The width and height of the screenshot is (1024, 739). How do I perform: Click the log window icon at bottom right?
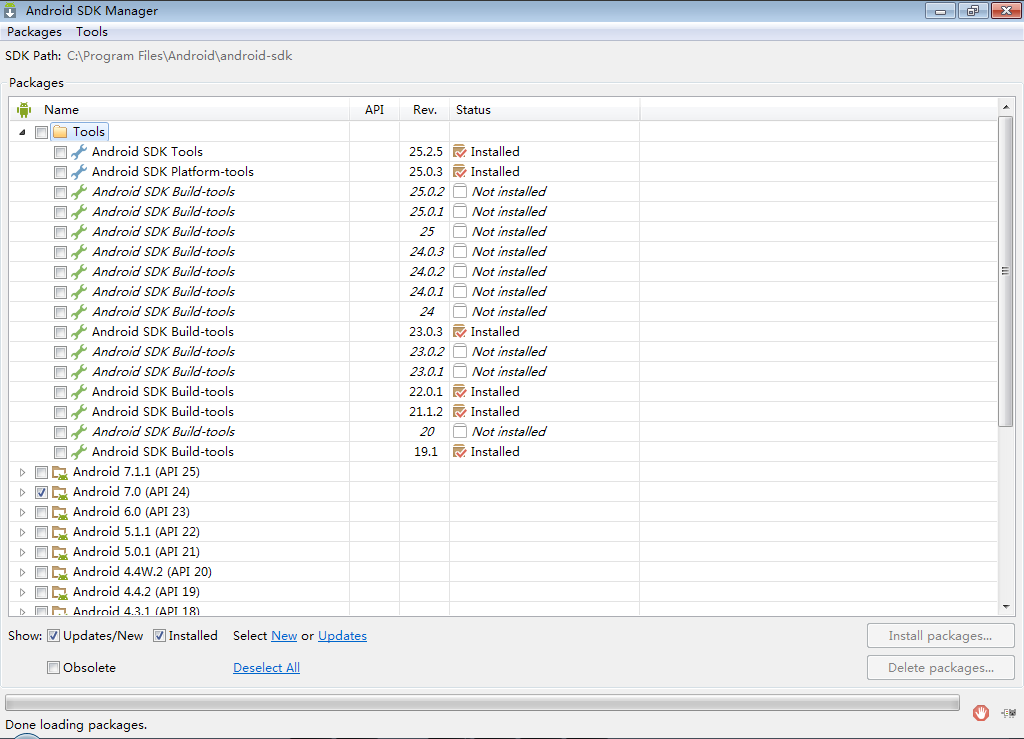click(1008, 713)
